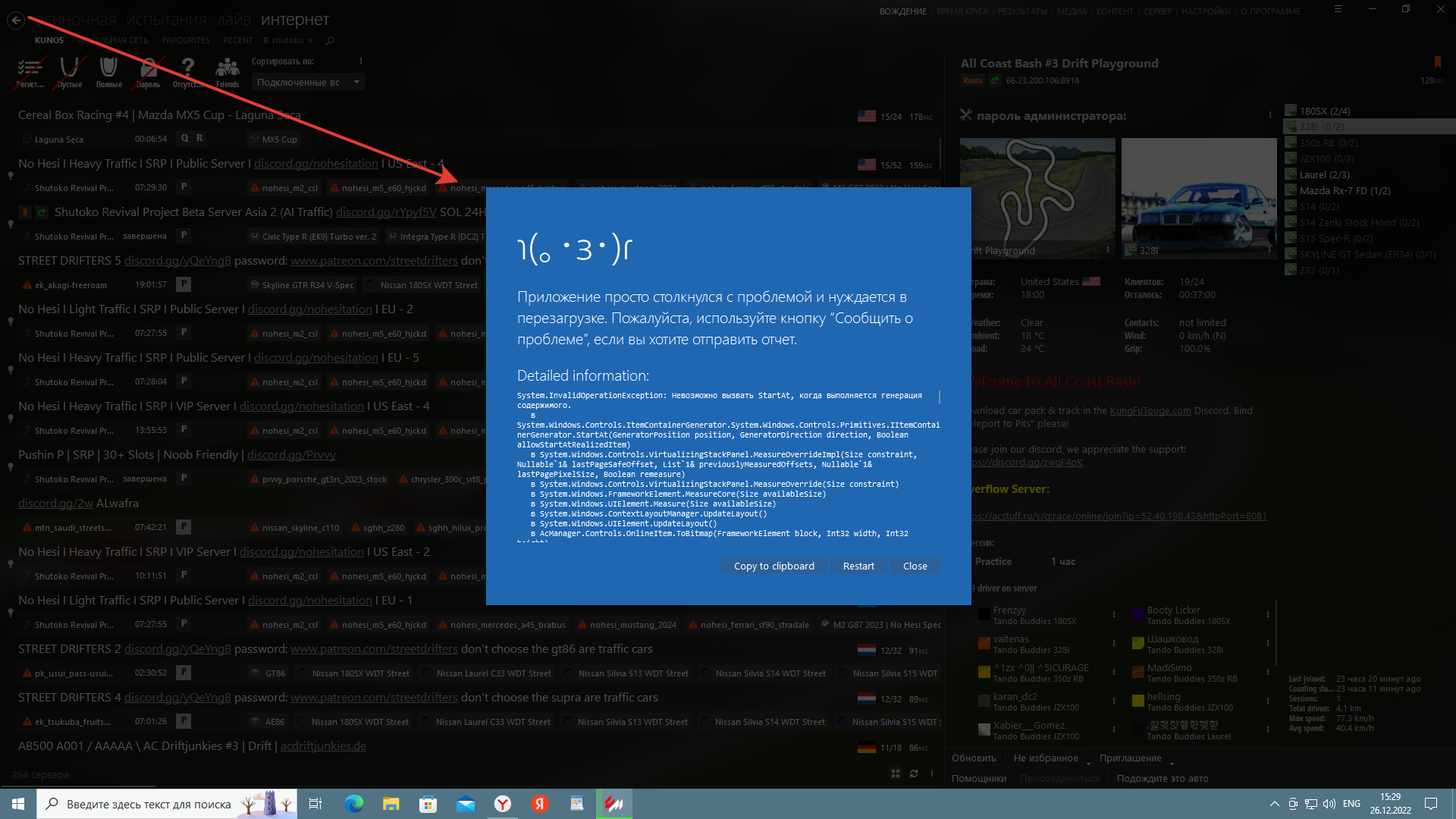Click the Drift Playground track thumbnail
Image resolution: width=1456 pixels, height=819 pixels.
click(x=1037, y=198)
